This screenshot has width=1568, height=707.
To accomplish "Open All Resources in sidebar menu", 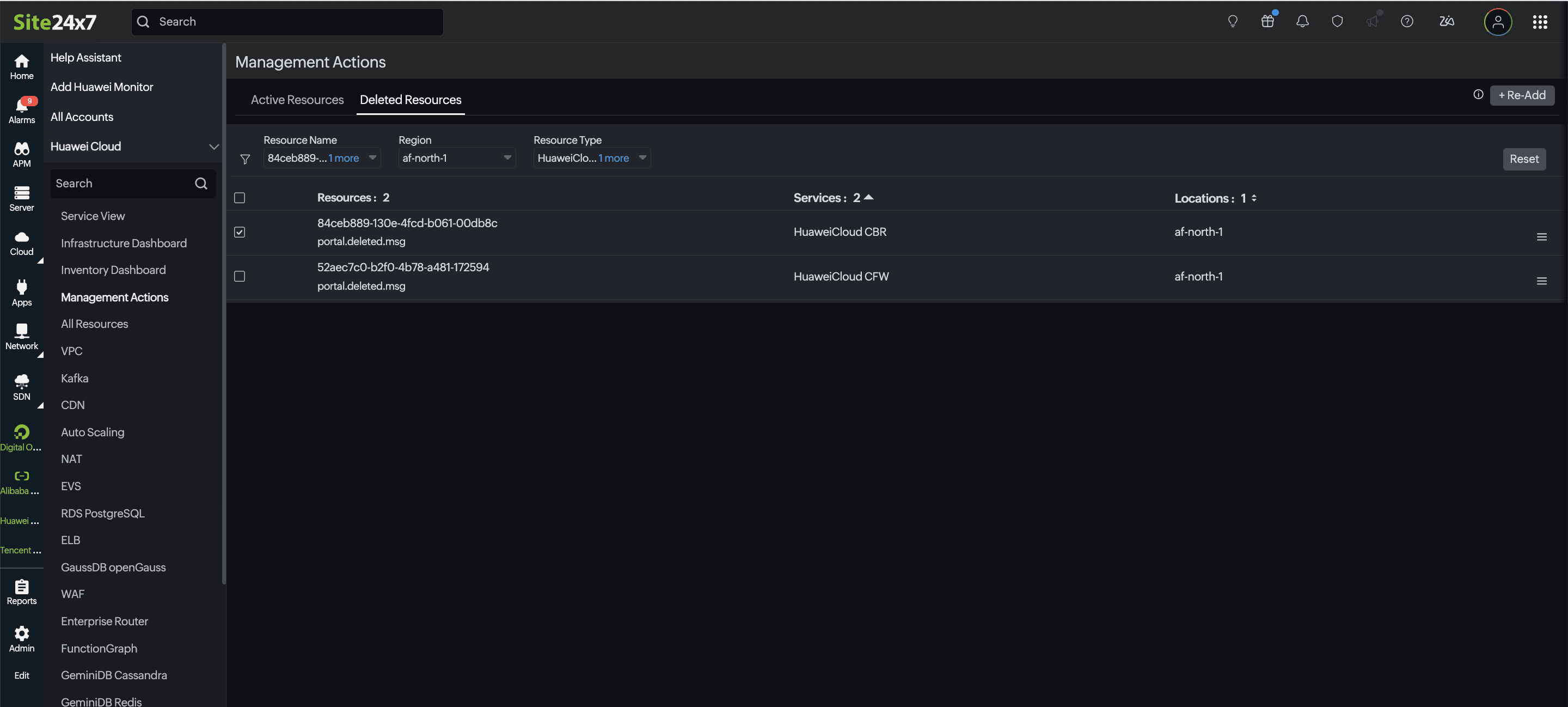I will click(x=94, y=324).
